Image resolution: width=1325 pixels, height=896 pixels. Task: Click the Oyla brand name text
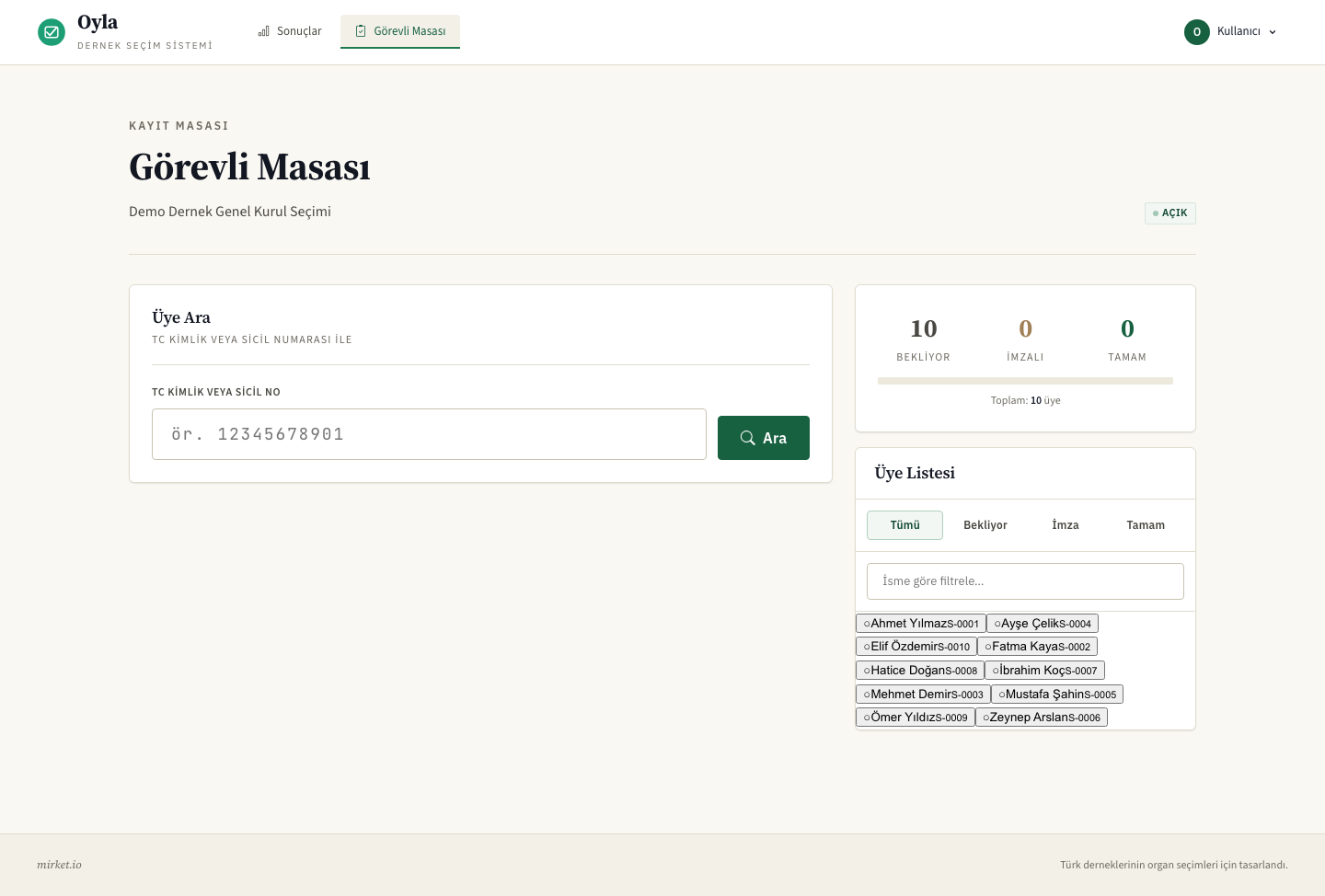point(98,22)
